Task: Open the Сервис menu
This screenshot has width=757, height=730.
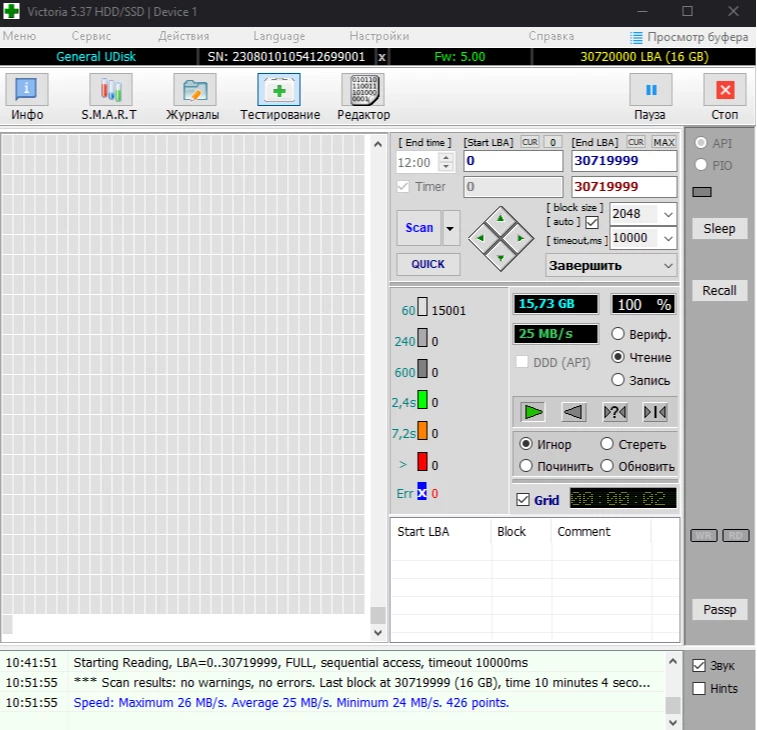Action: [x=90, y=36]
